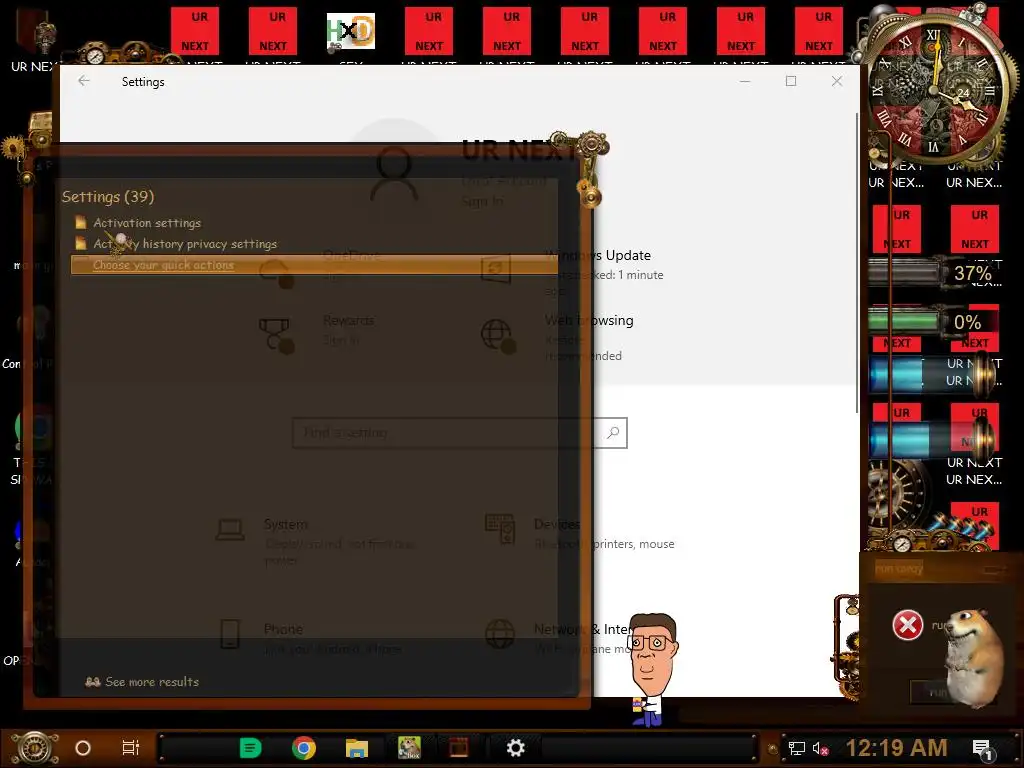Click the magnifier in Find a setting
The width and height of the screenshot is (1024, 768).
point(613,432)
